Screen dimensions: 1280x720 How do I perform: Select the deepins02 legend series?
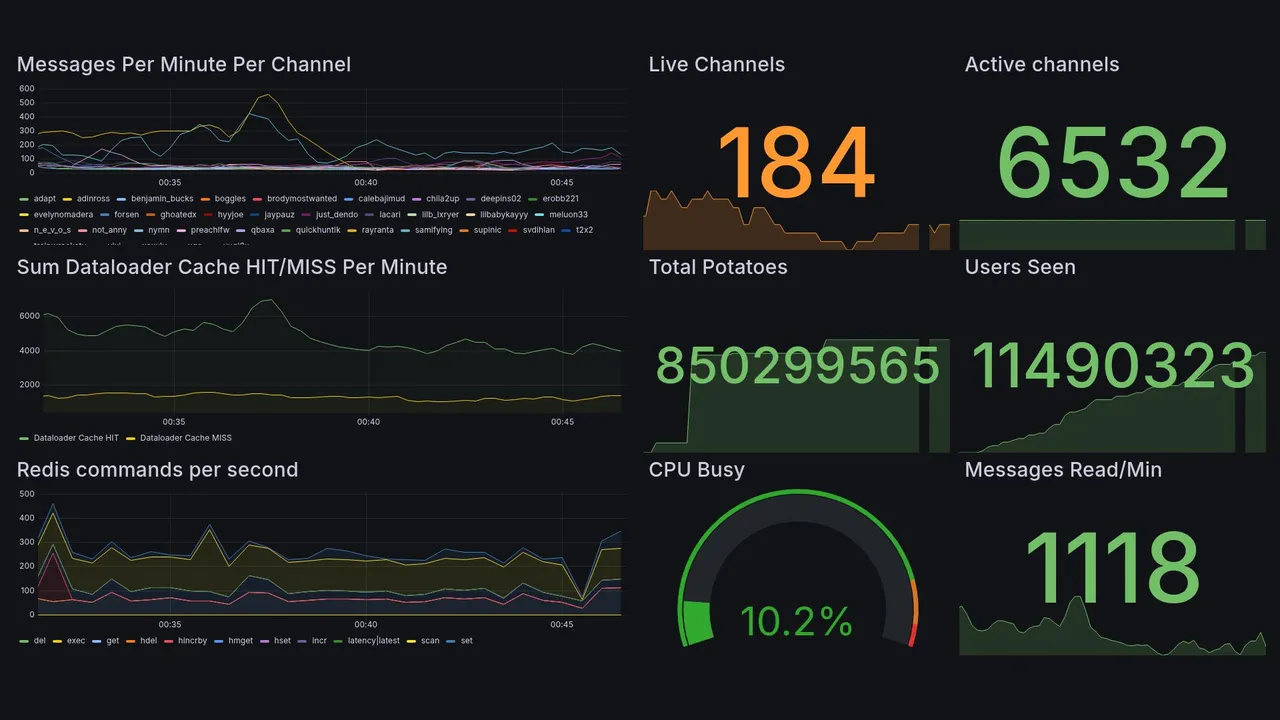500,199
